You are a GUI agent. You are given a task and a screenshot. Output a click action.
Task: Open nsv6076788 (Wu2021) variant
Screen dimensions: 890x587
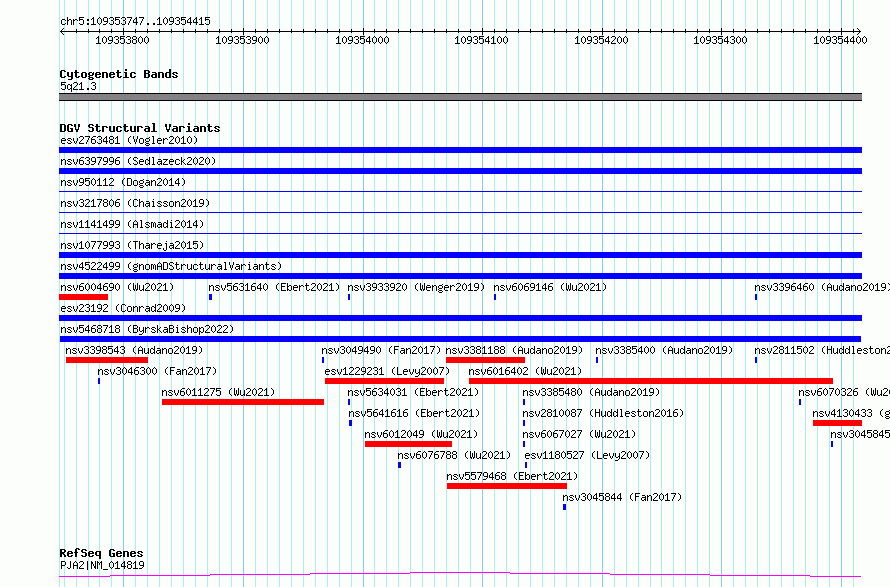[x=454, y=455]
